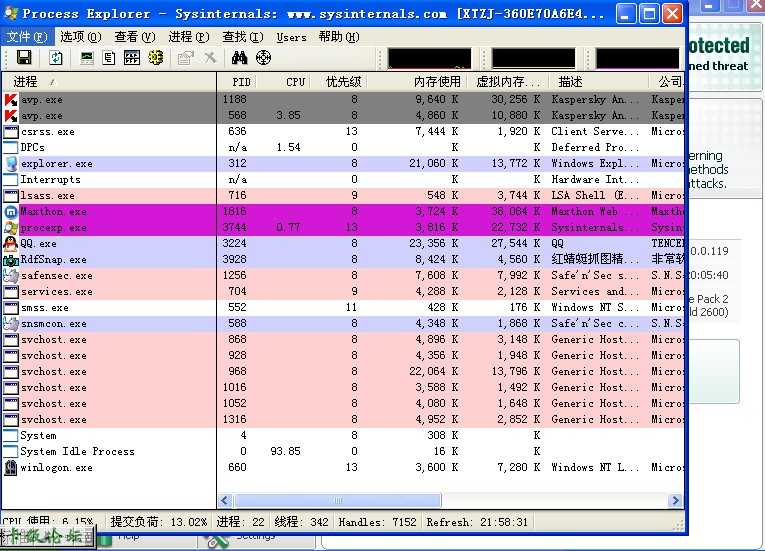The width and height of the screenshot is (765, 551).
Task: Select the DPCs row
Action: (343, 147)
